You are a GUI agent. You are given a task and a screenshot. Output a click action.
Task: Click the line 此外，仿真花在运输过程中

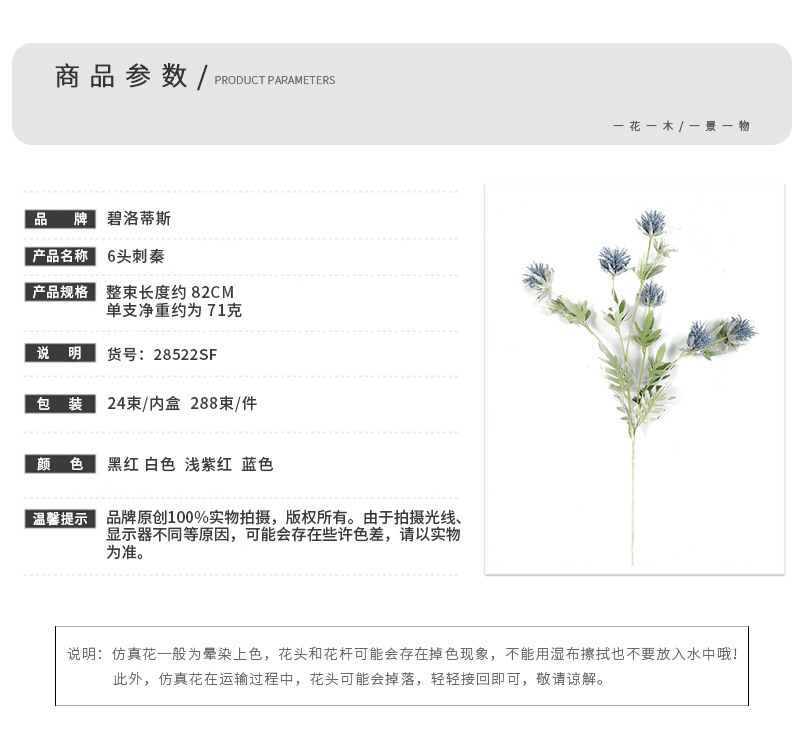coord(359,679)
